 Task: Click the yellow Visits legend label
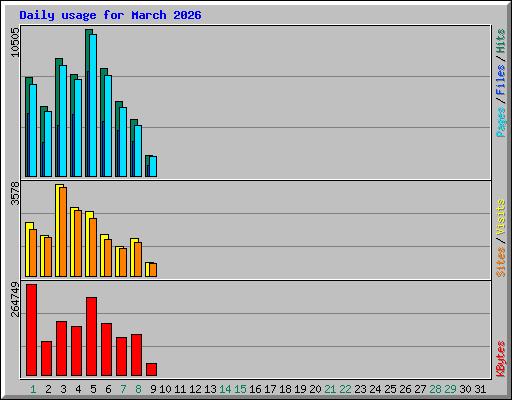(x=501, y=217)
